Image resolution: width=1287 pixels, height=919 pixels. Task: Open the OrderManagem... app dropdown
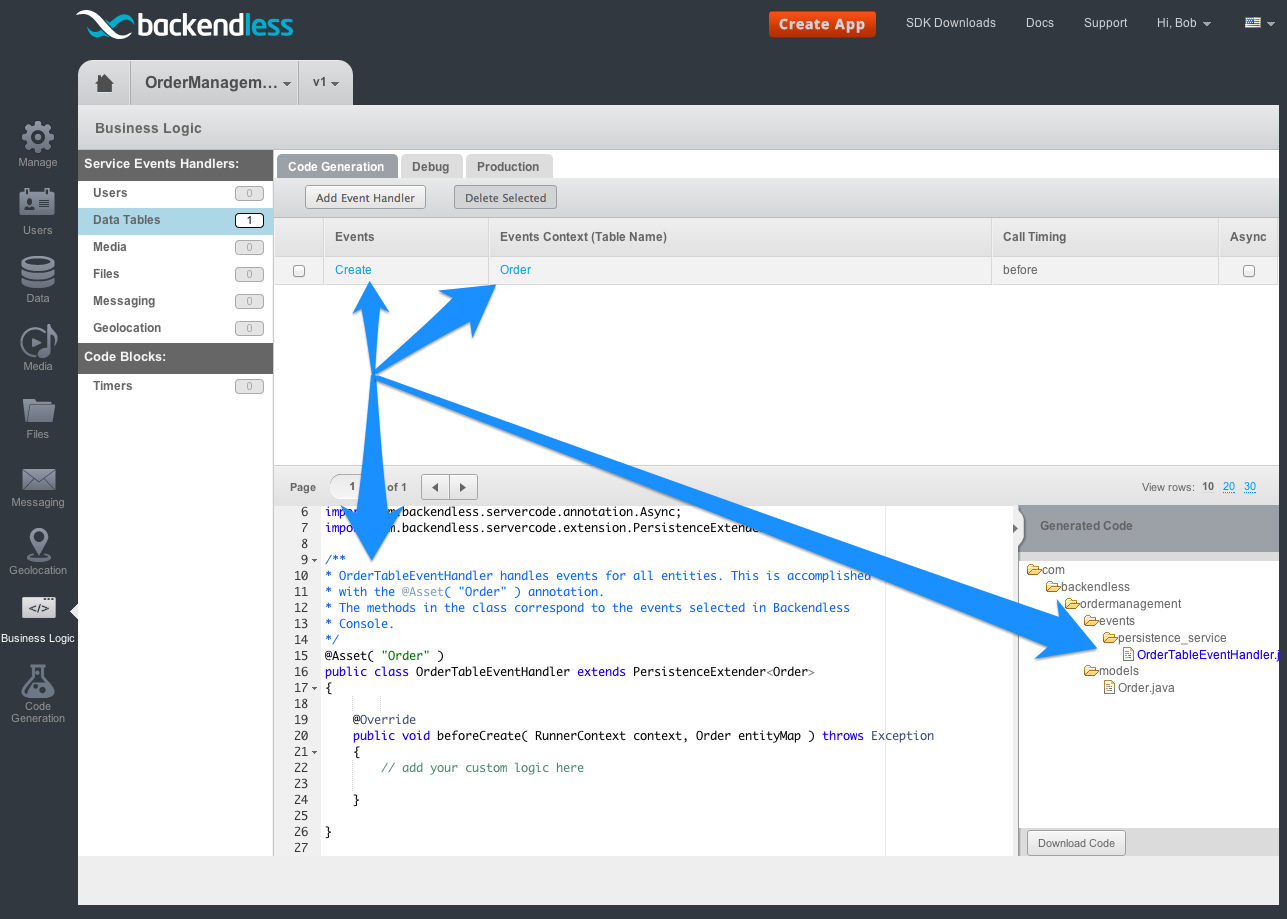click(217, 83)
